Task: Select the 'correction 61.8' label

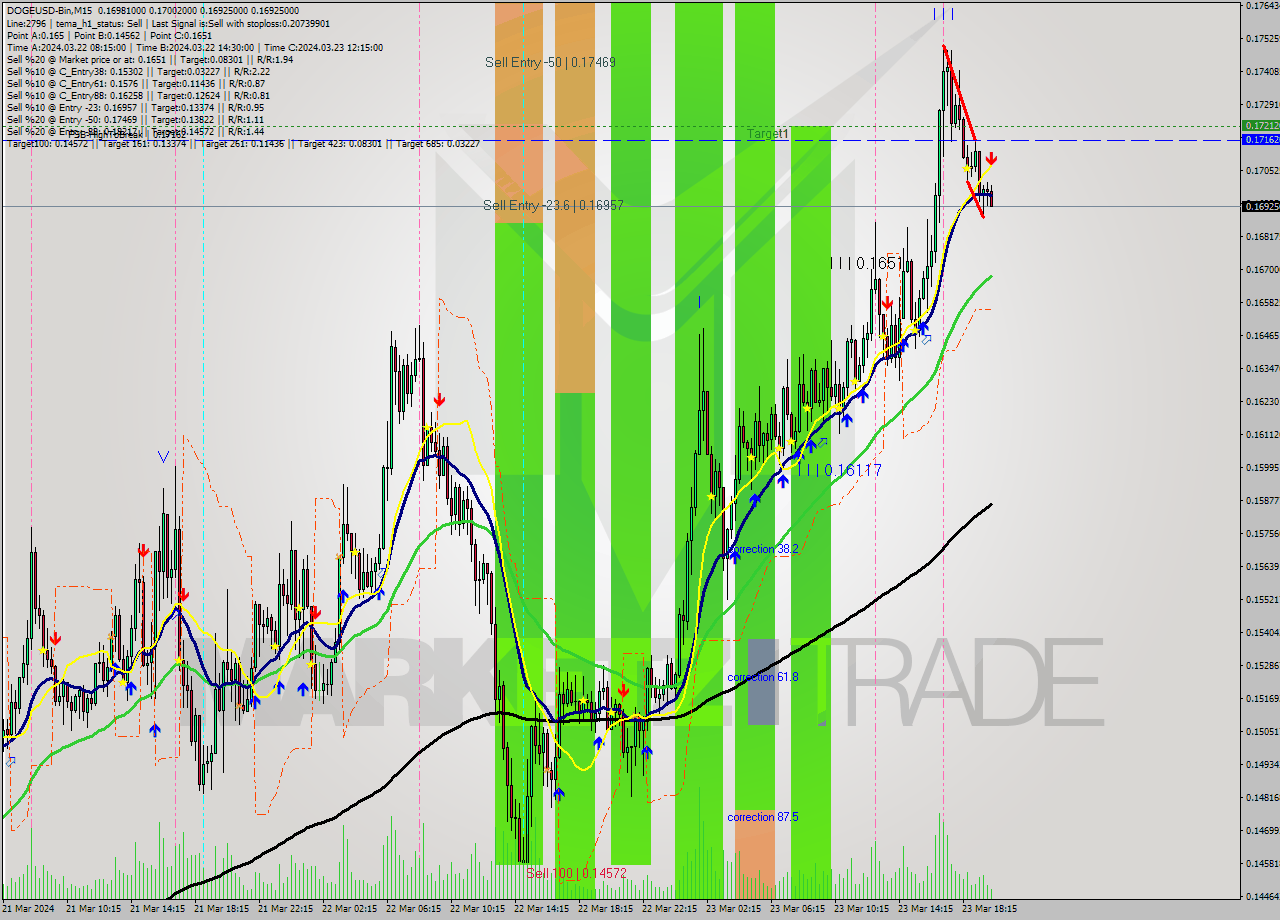Action: [x=764, y=677]
